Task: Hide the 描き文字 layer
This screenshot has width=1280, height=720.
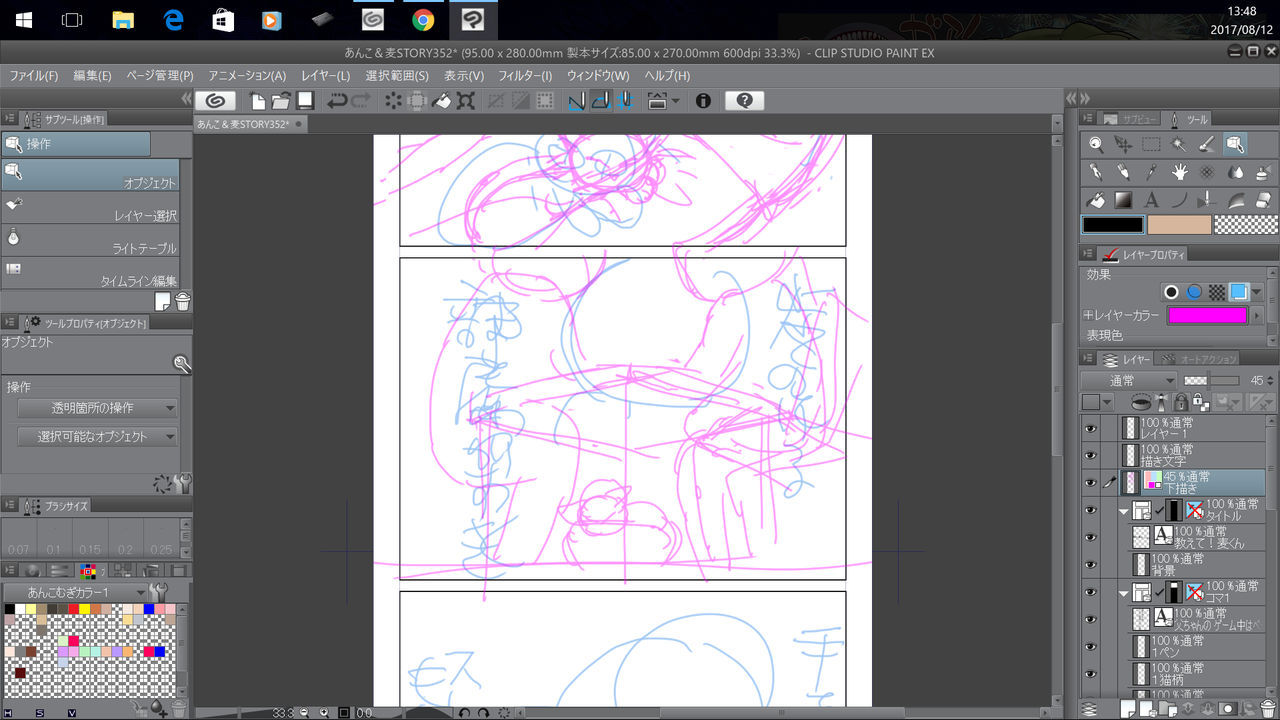Action: tap(1090, 456)
